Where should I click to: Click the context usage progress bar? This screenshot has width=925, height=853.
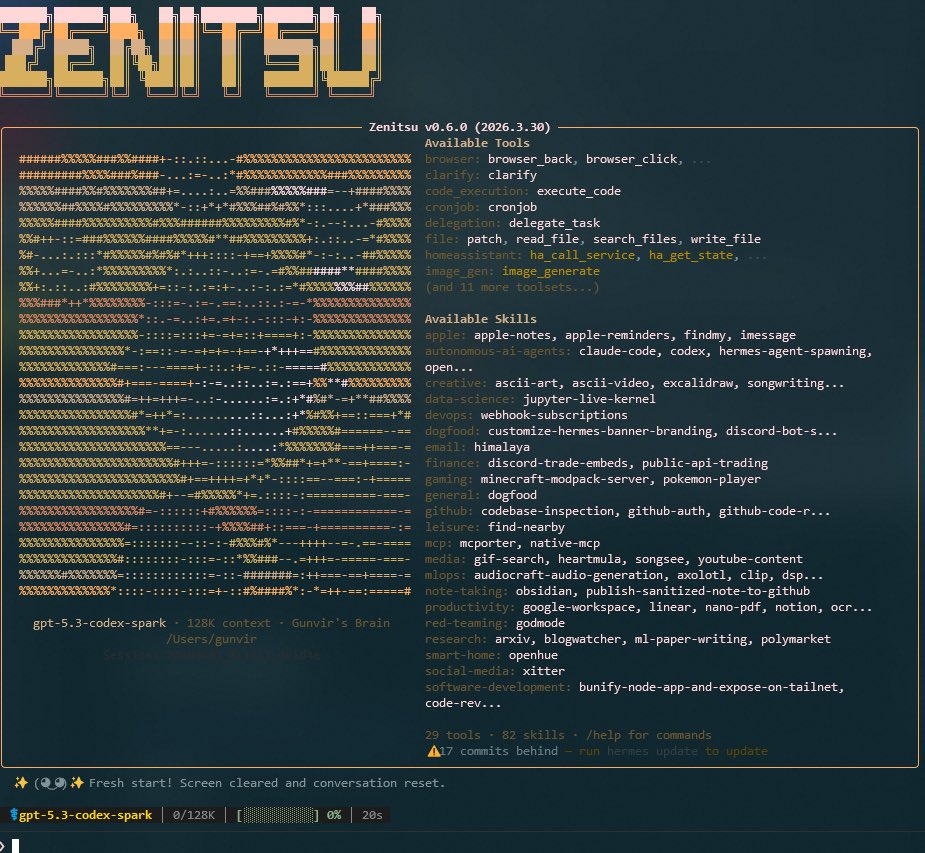point(277,815)
